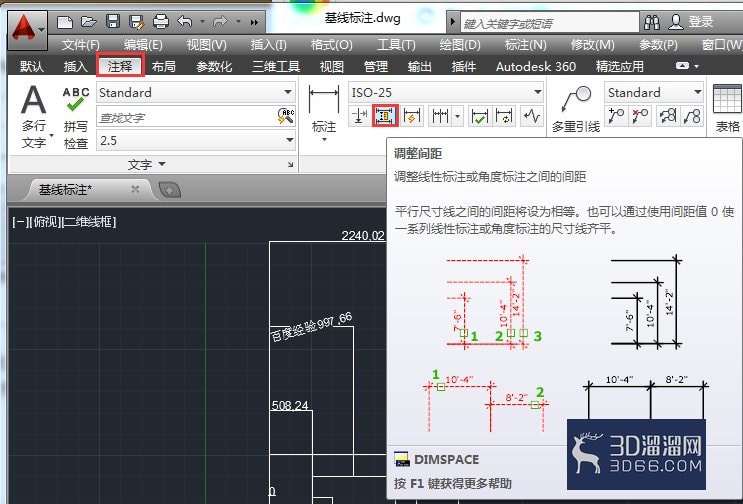Open the AutoCAD application menu button
The width and height of the screenshot is (743, 504).
pyautogui.click(x=27, y=29)
